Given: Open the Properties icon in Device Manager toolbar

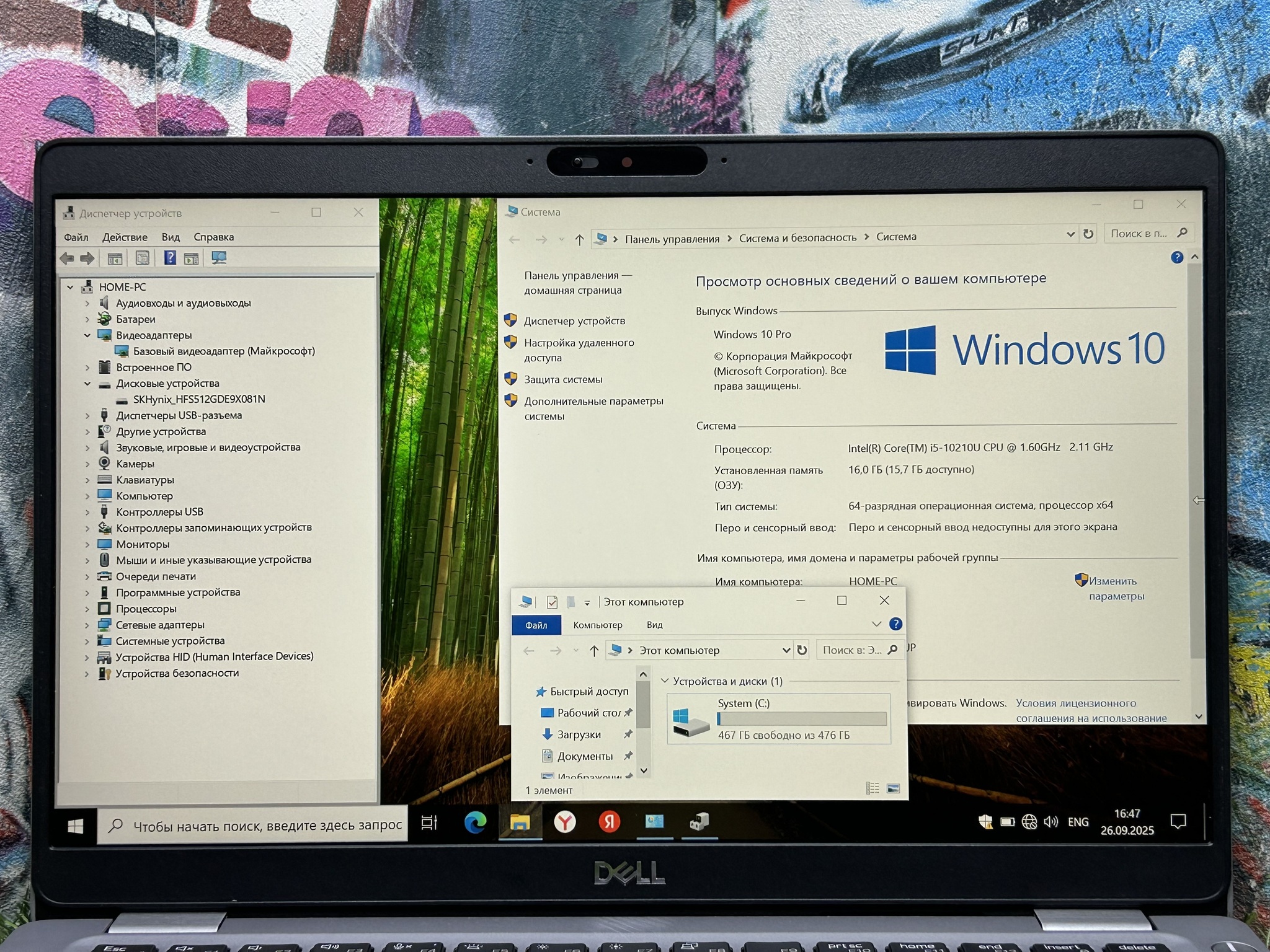Looking at the screenshot, I should click(x=143, y=258).
